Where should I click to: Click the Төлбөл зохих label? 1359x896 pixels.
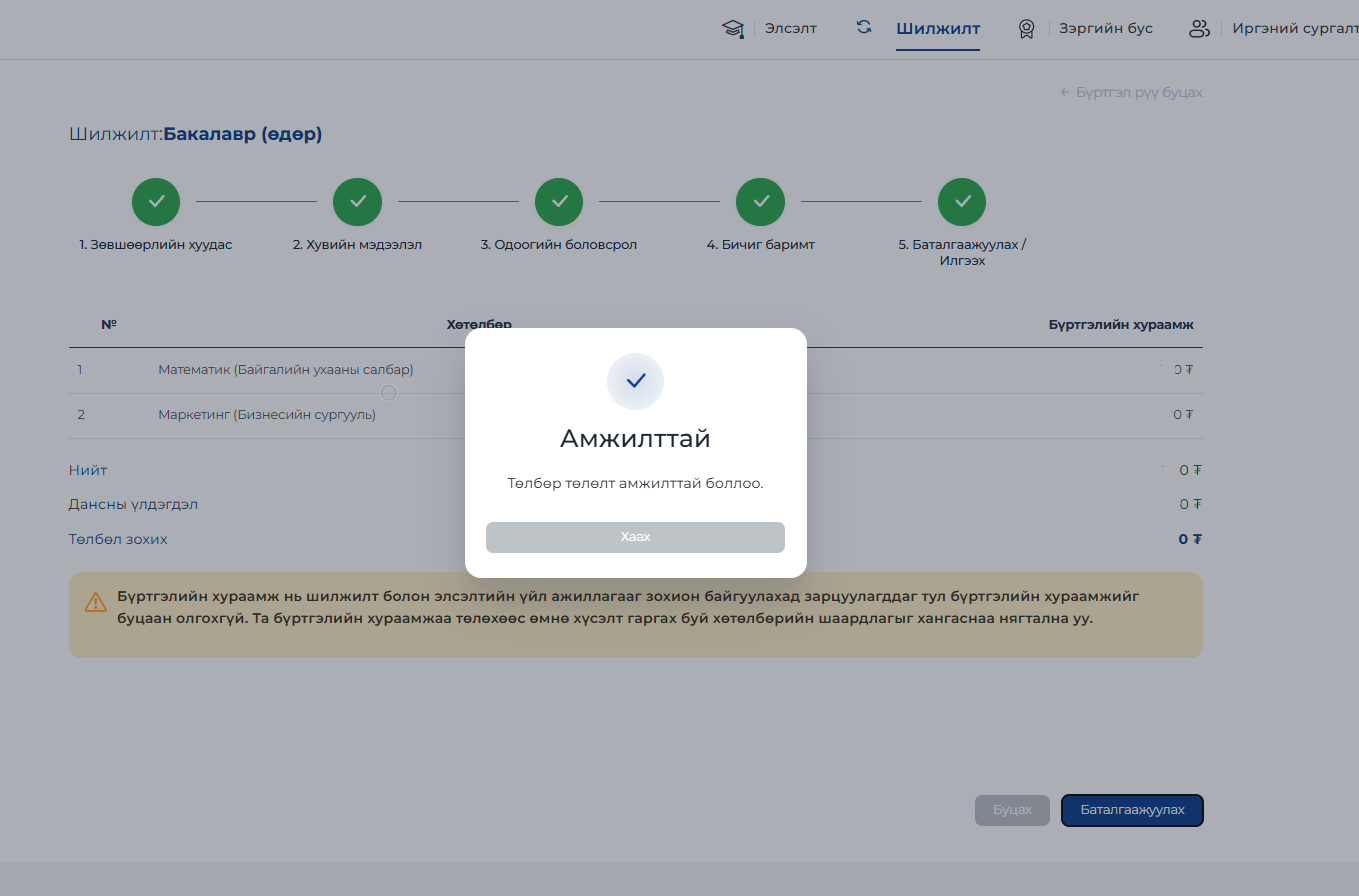coord(118,539)
